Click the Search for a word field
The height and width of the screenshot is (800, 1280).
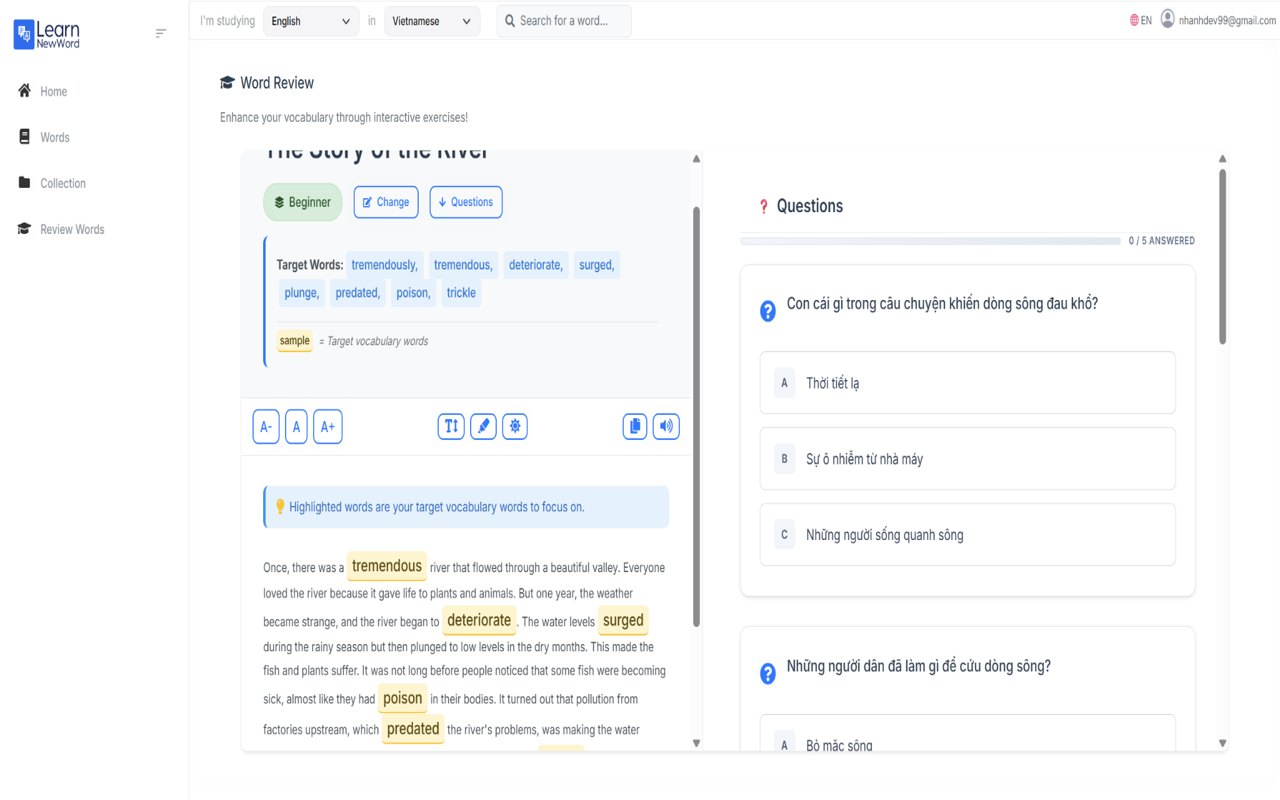click(564, 21)
